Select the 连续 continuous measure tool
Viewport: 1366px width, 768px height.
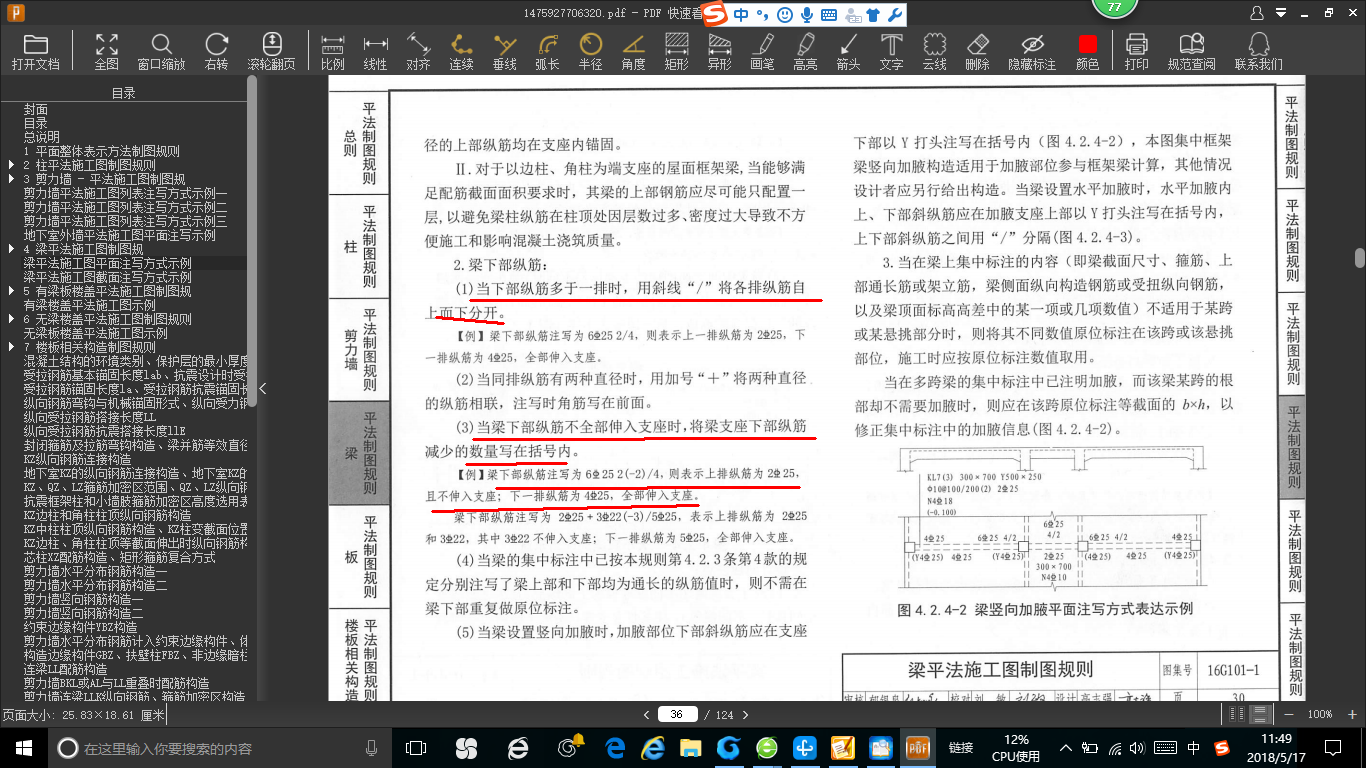point(461,51)
